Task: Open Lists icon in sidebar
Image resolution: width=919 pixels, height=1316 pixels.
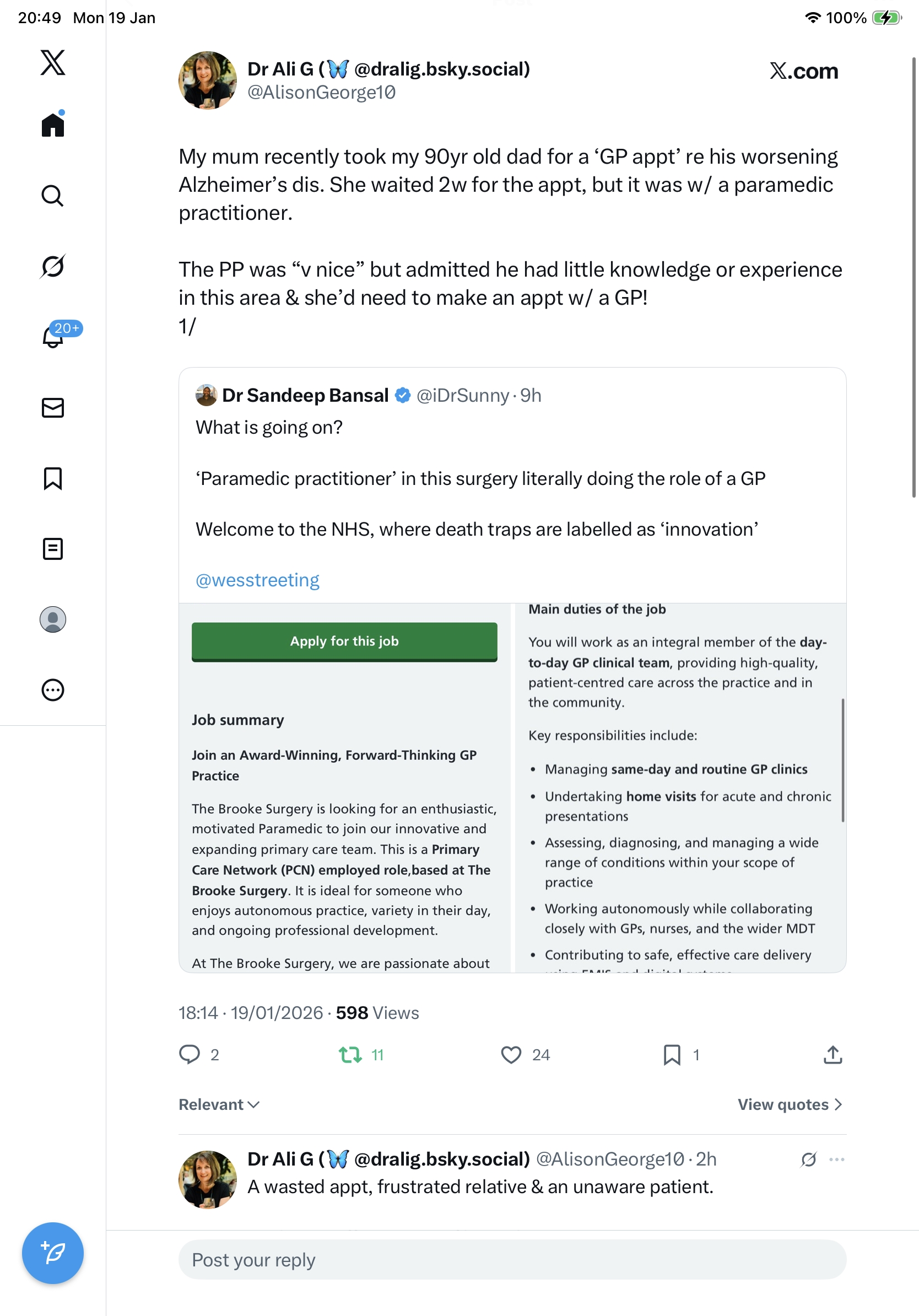Action: (53, 548)
